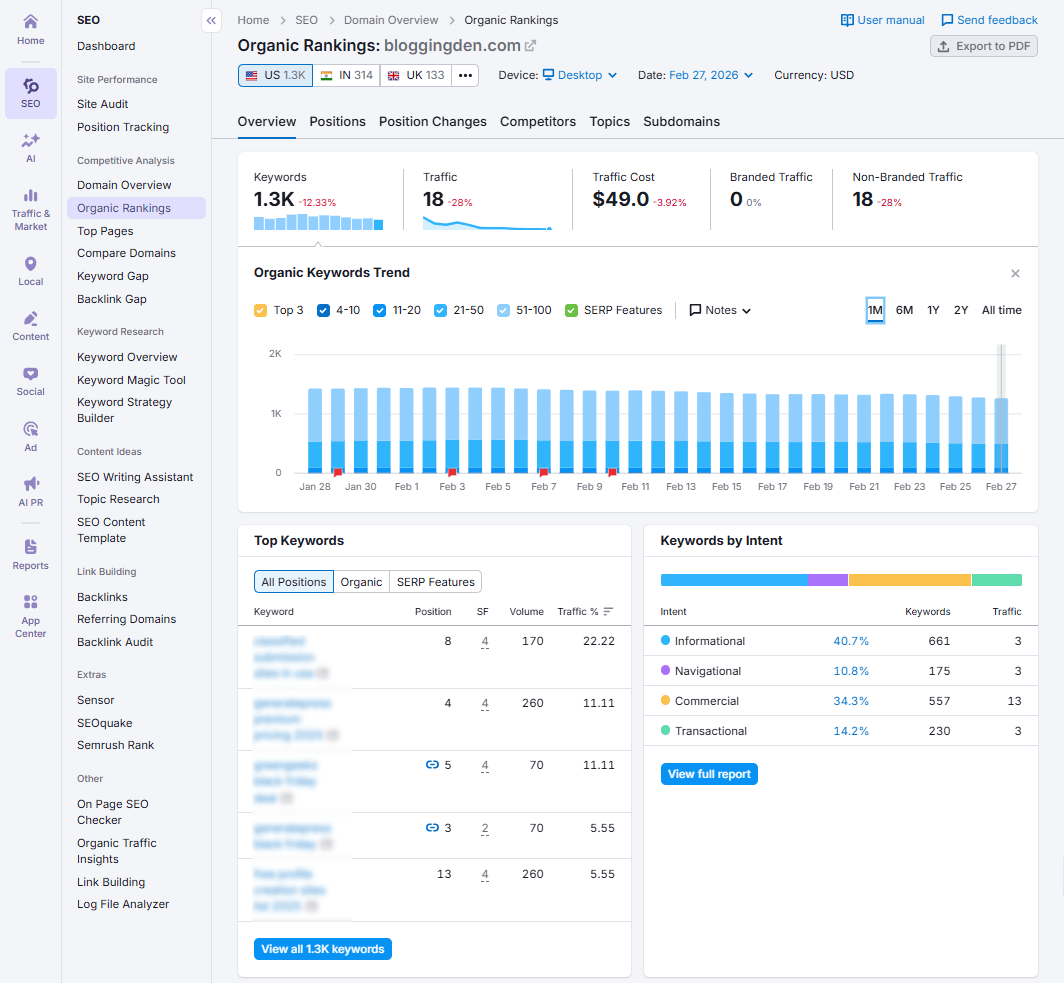Image resolution: width=1064 pixels, height=983 pixels.
Task: Open more databases ellipsis button
Action: [465, 75]
